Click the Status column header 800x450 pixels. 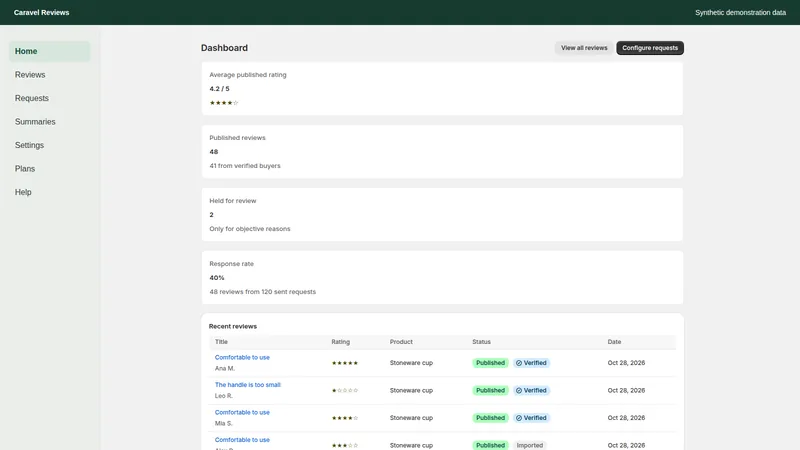[x=481, y=342]
